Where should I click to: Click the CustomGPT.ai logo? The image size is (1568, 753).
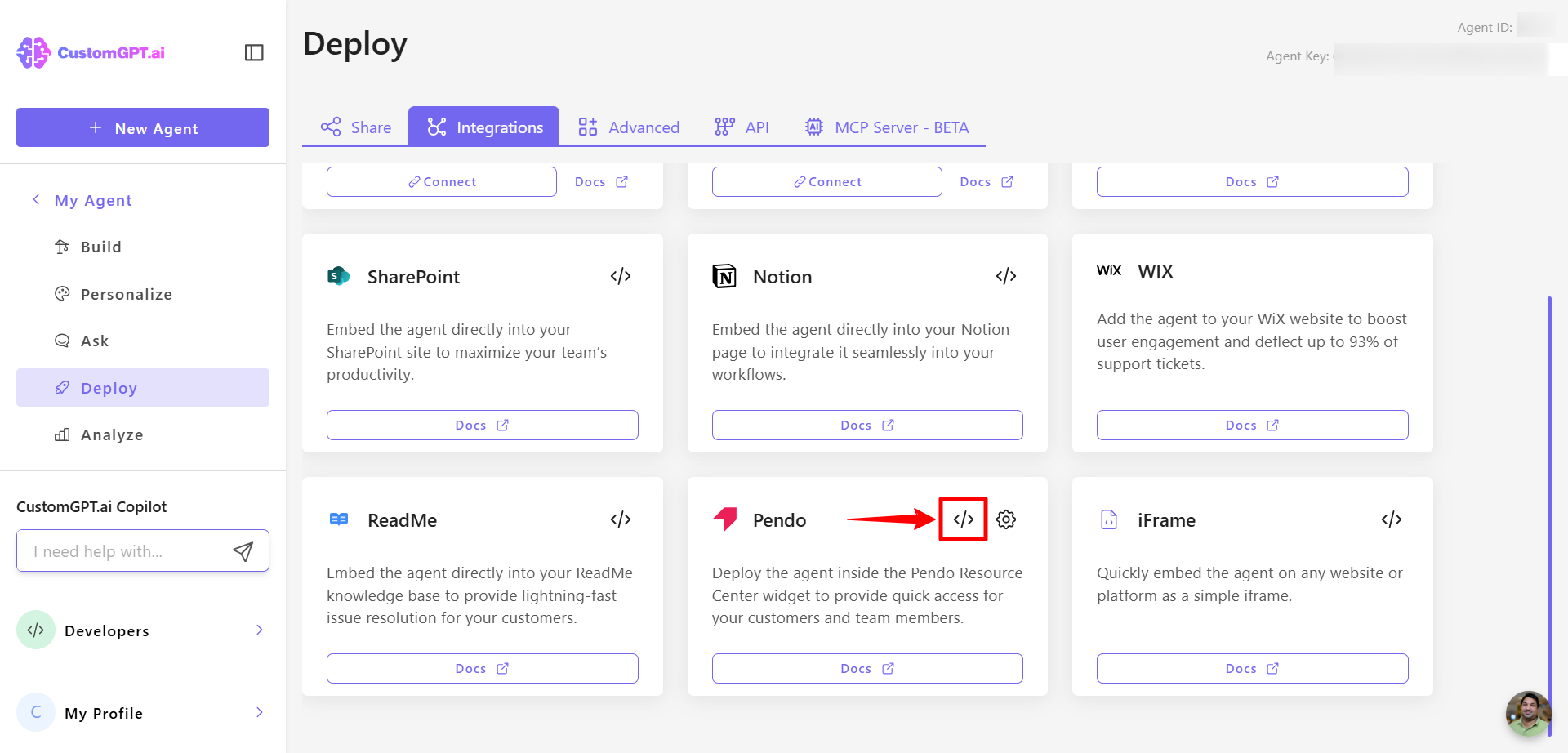point(91,52)
